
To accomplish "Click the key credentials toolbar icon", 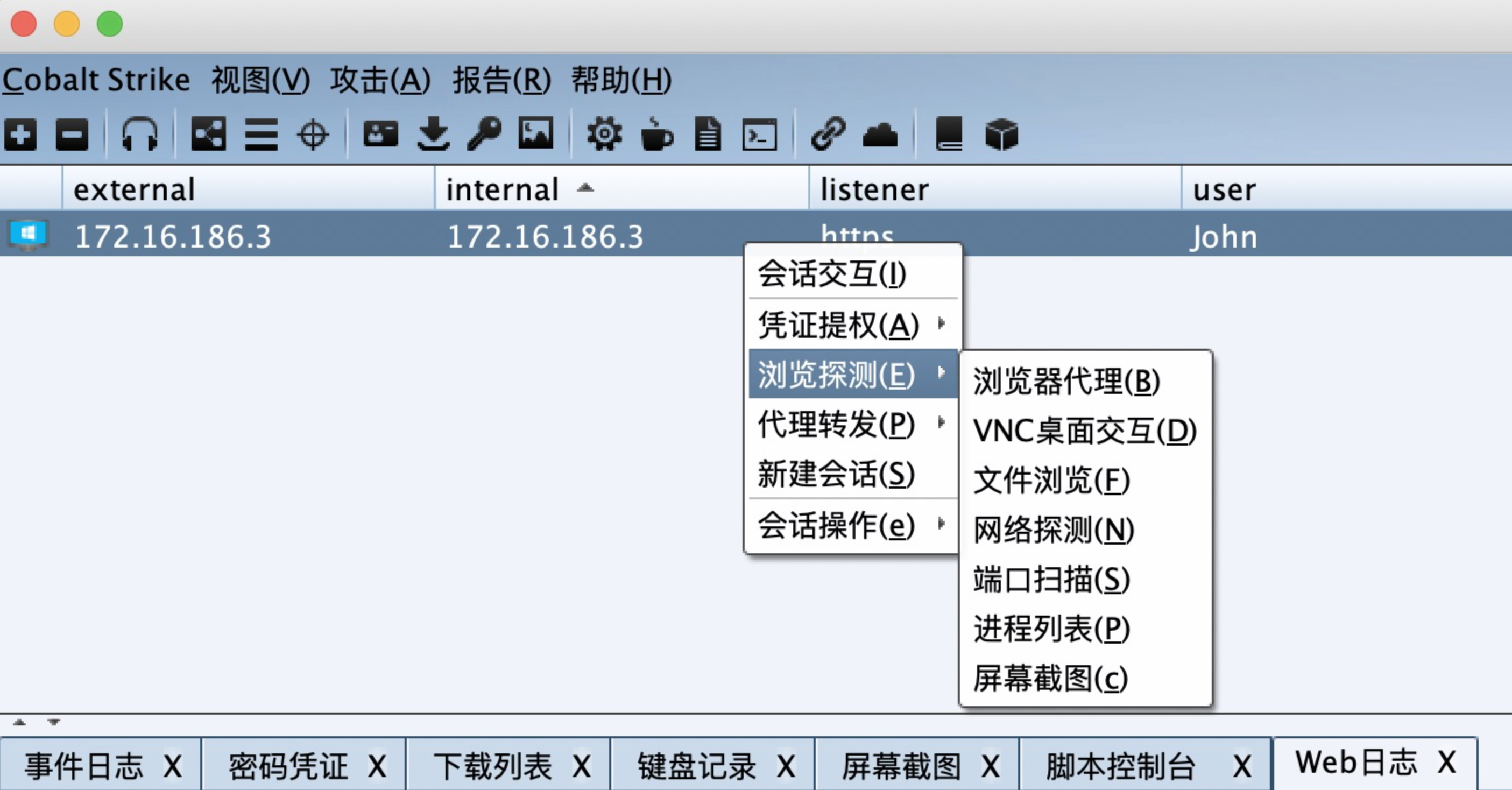I will pos(484,135).
